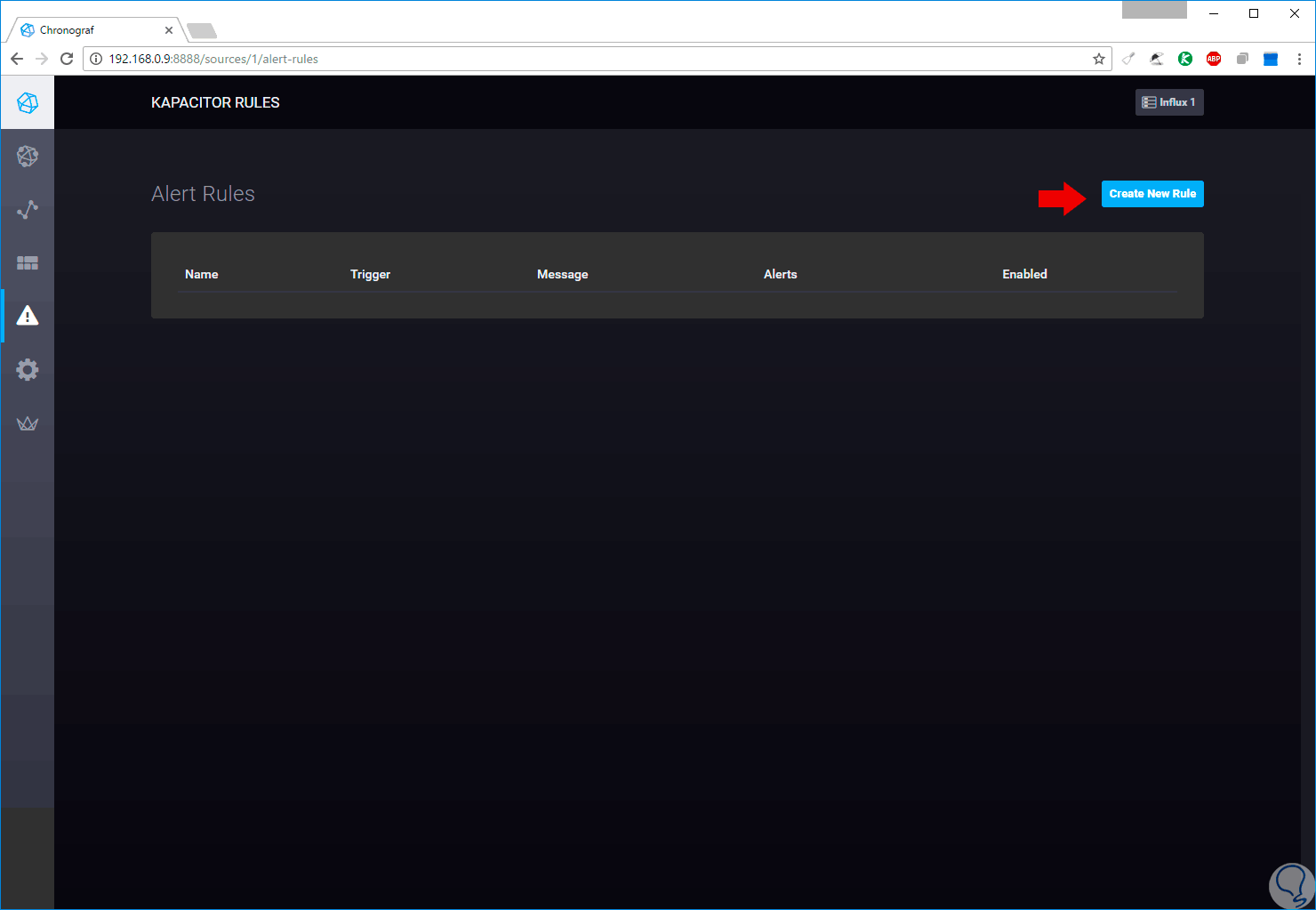The width and height of the screenshot is (1316, 910).
Task: Minimize the browser window
Action: pyautogui.click(x=1213, y=13)
